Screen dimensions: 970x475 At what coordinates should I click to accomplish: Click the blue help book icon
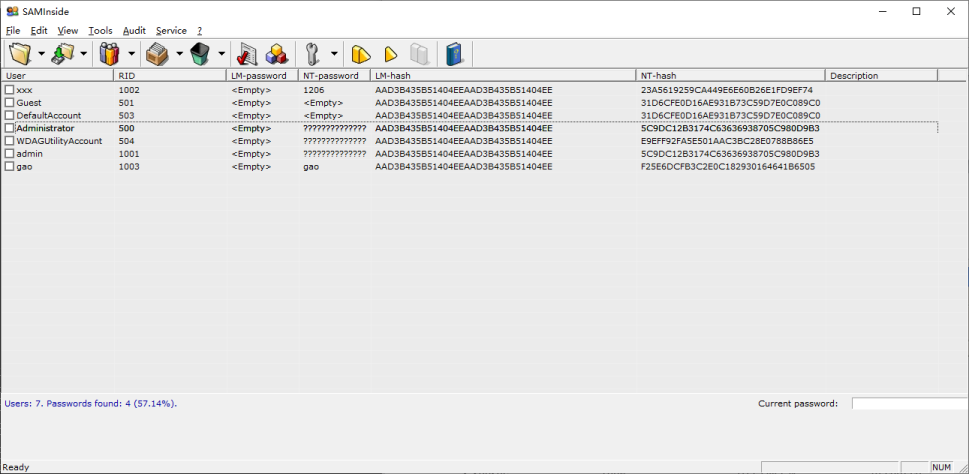(x=454, y=54)
